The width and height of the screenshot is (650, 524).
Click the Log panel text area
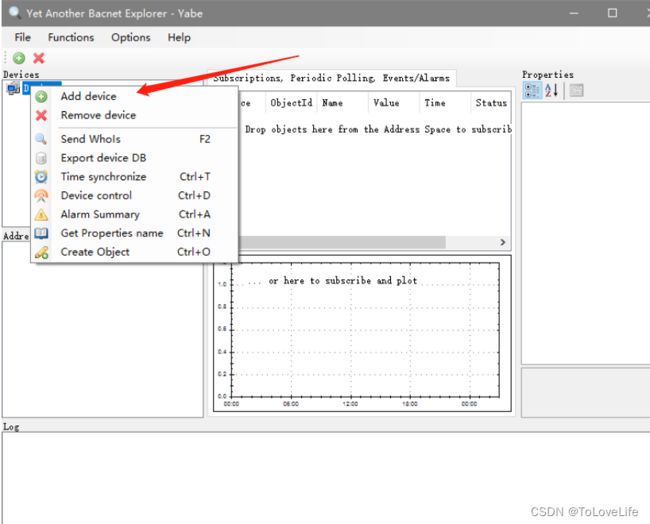point(326,478)
